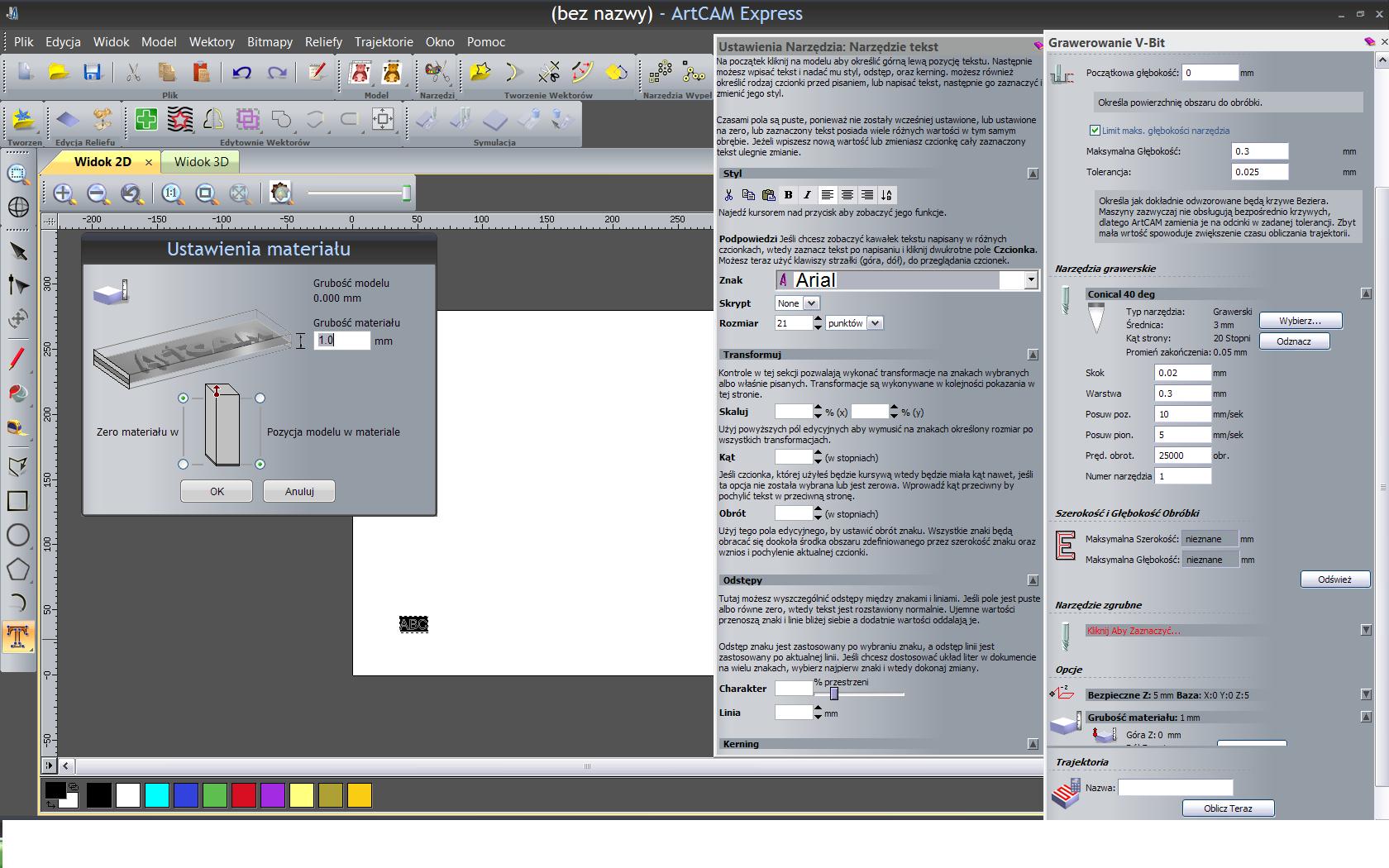Select the red star offset vectors icon
1389x868 pixels.
tap(179, 120)
